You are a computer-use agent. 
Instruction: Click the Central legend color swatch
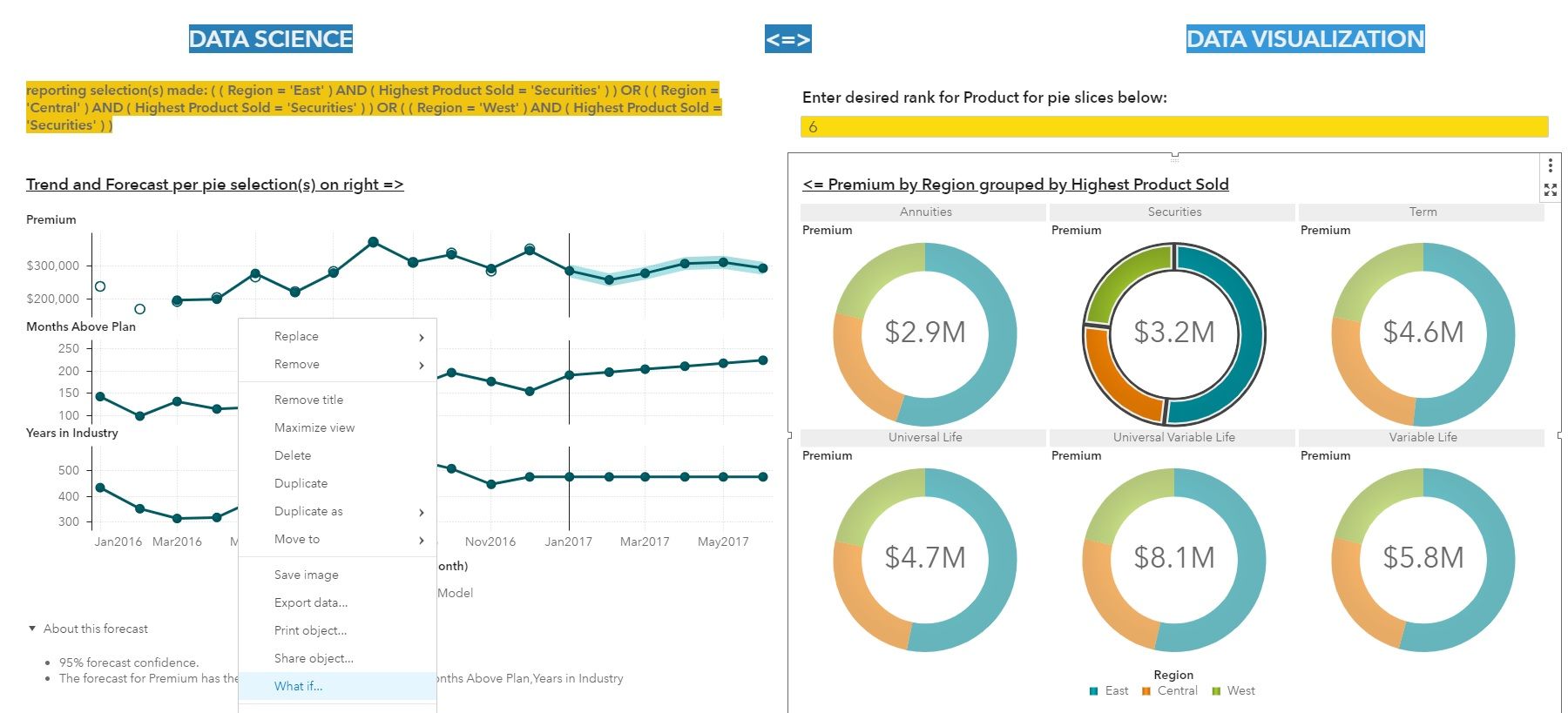click(1146, 691)
